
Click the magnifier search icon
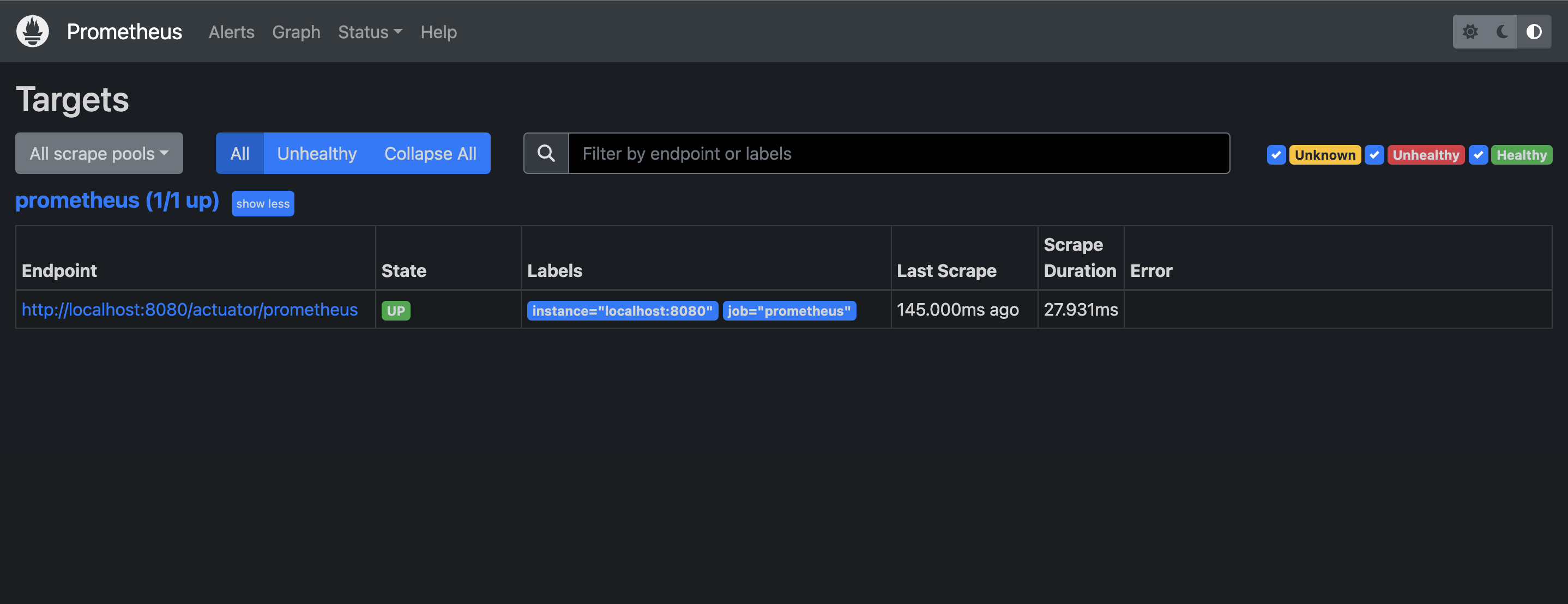click(x=546, y=153)
